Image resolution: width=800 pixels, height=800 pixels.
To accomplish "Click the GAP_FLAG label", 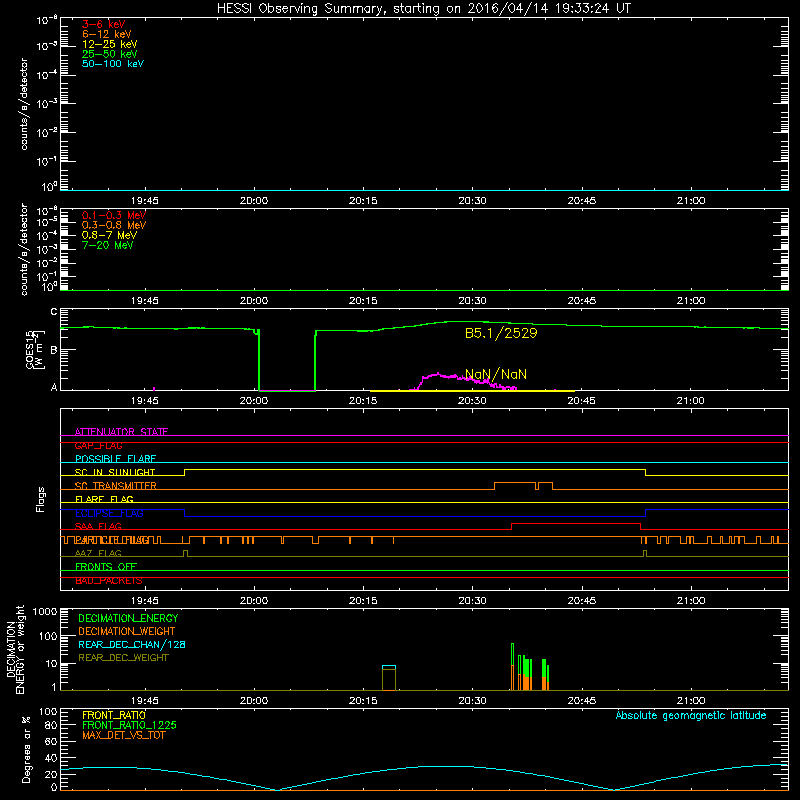I will point(98,445).
